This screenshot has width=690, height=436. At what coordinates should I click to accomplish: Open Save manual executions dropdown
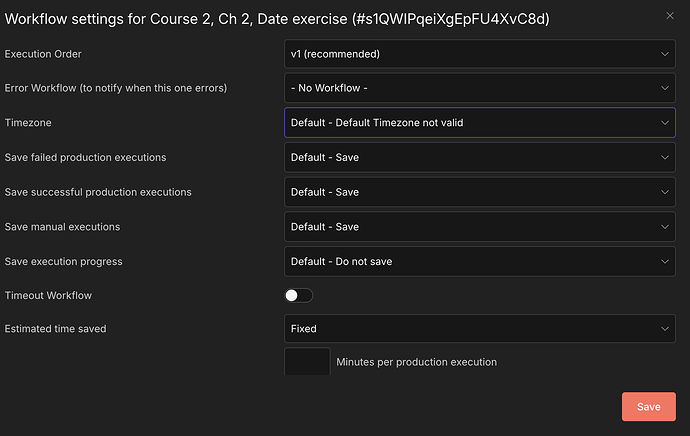[470, 227]
